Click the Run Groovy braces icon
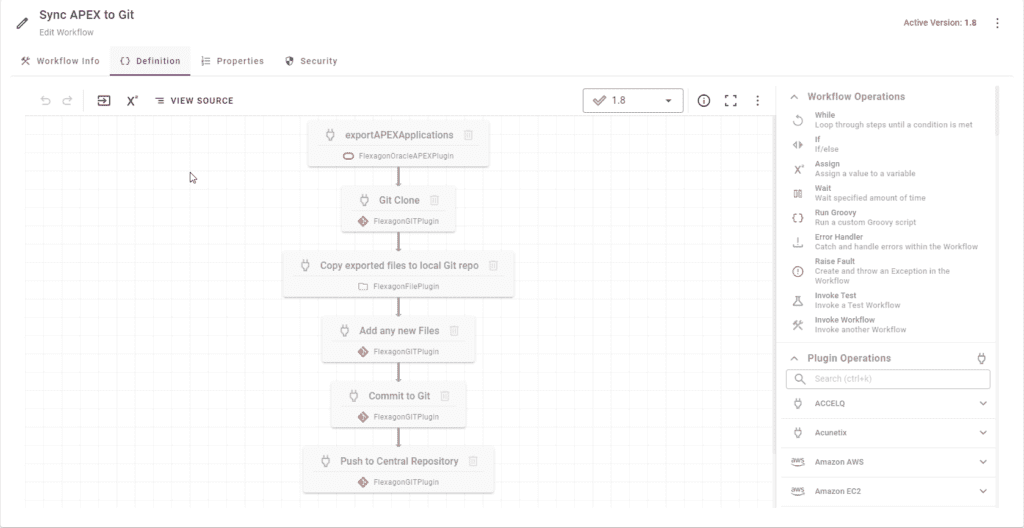Viewport: 1024px width, 528px height. [x=797, y=218]
